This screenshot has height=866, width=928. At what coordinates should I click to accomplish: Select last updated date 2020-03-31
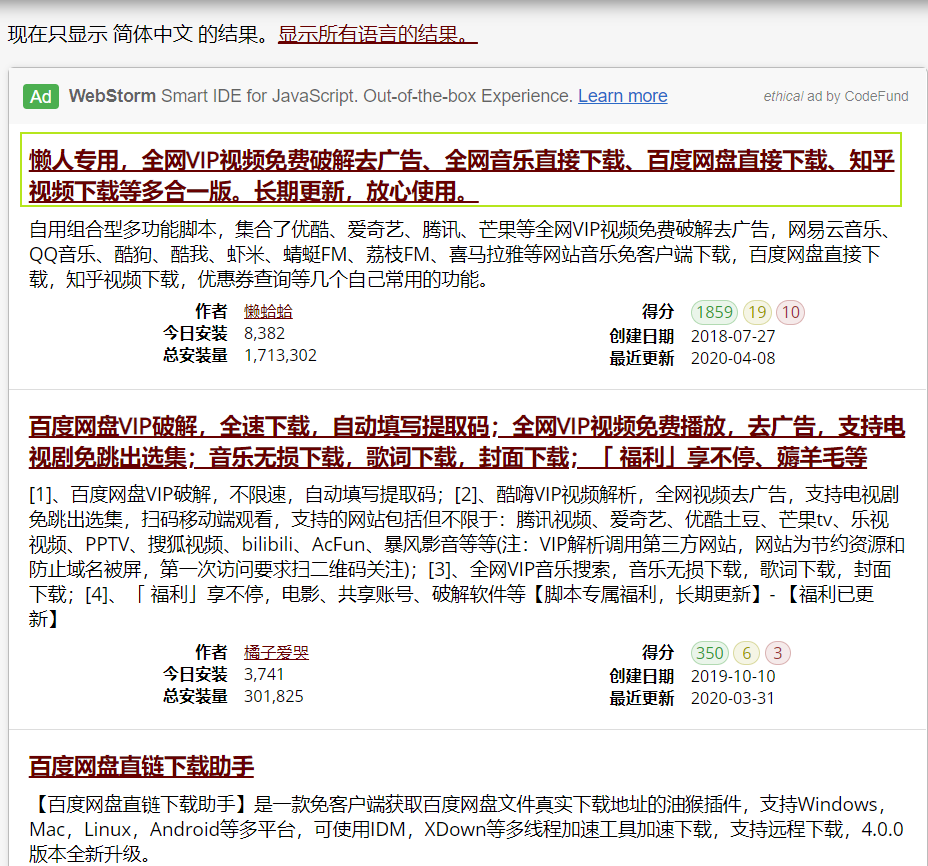(x=733, y=698)
